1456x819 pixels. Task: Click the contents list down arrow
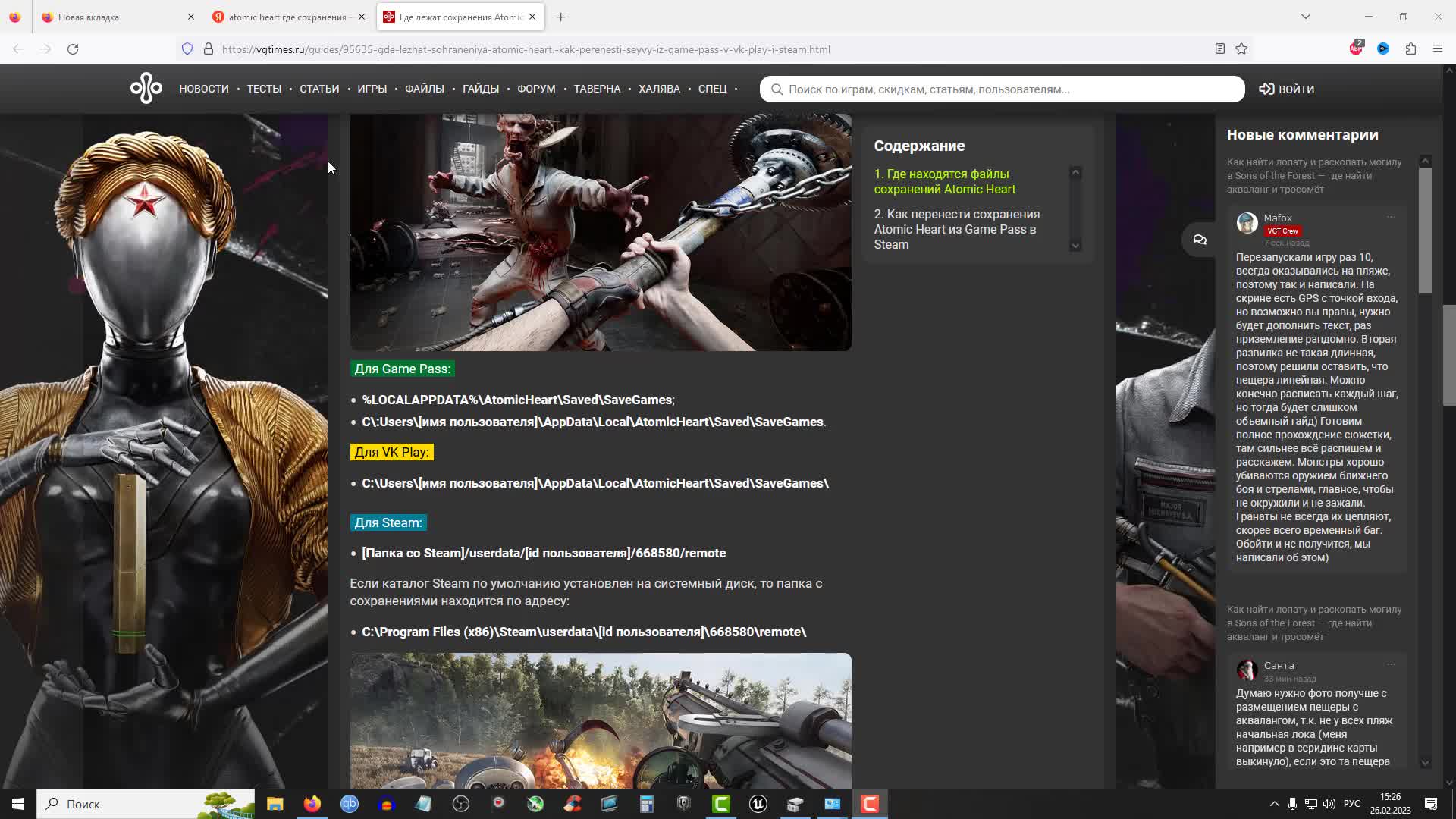[1075, 245]
